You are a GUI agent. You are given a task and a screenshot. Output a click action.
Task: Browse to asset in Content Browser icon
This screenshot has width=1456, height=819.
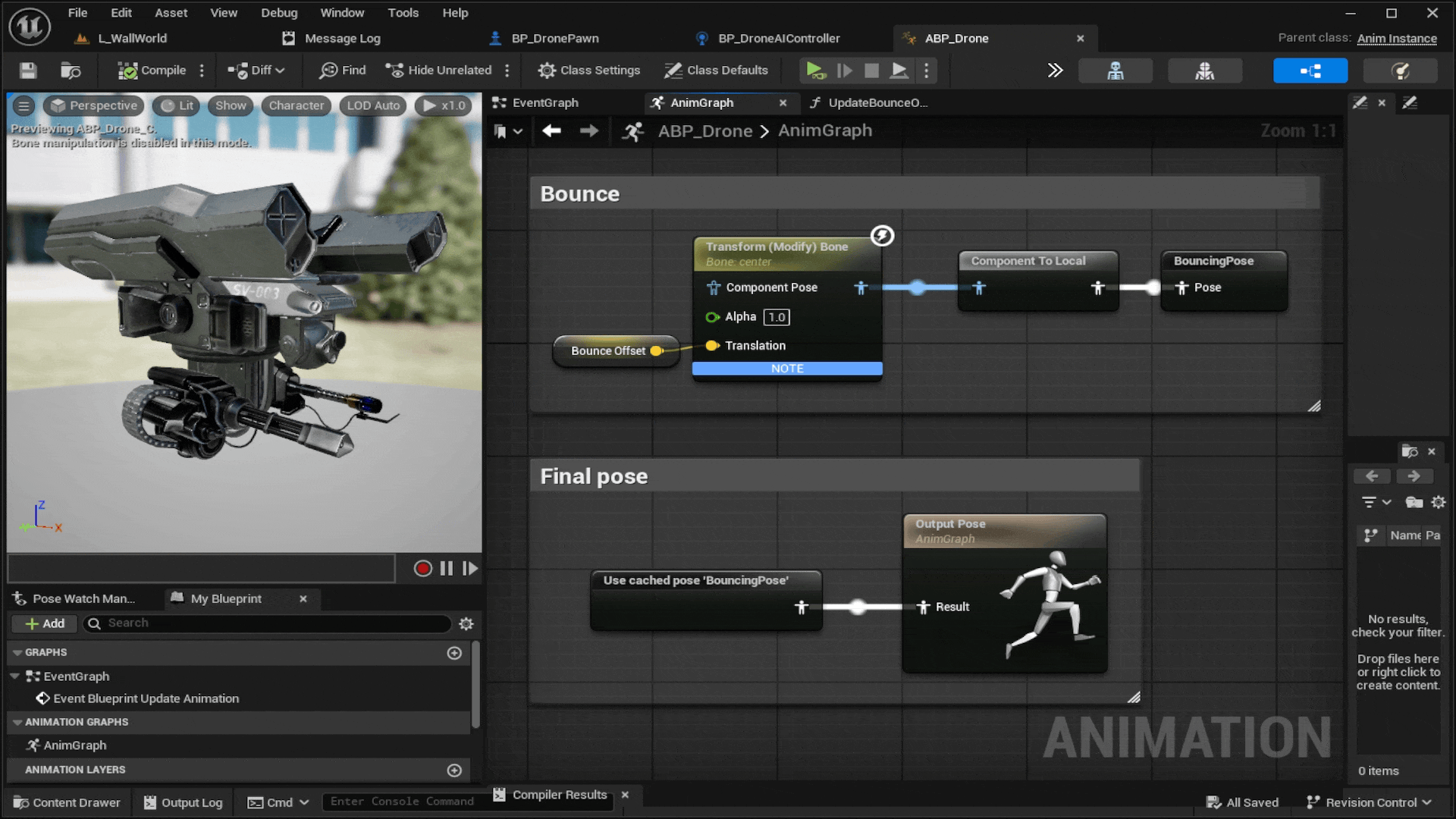tap(71, 71)
